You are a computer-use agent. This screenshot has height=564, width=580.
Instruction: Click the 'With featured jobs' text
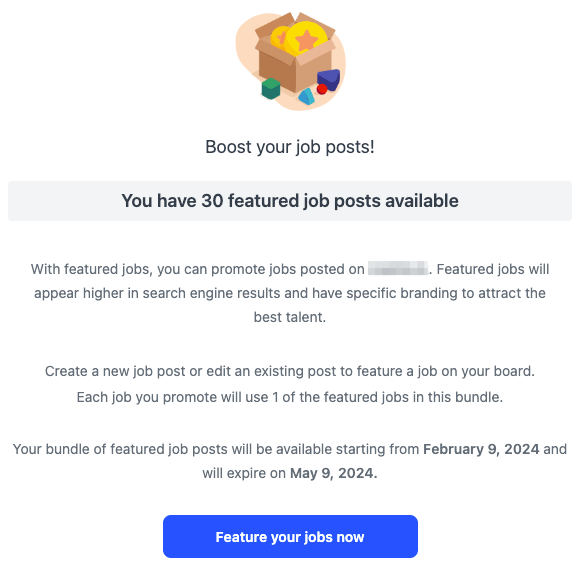coord(91,269)
